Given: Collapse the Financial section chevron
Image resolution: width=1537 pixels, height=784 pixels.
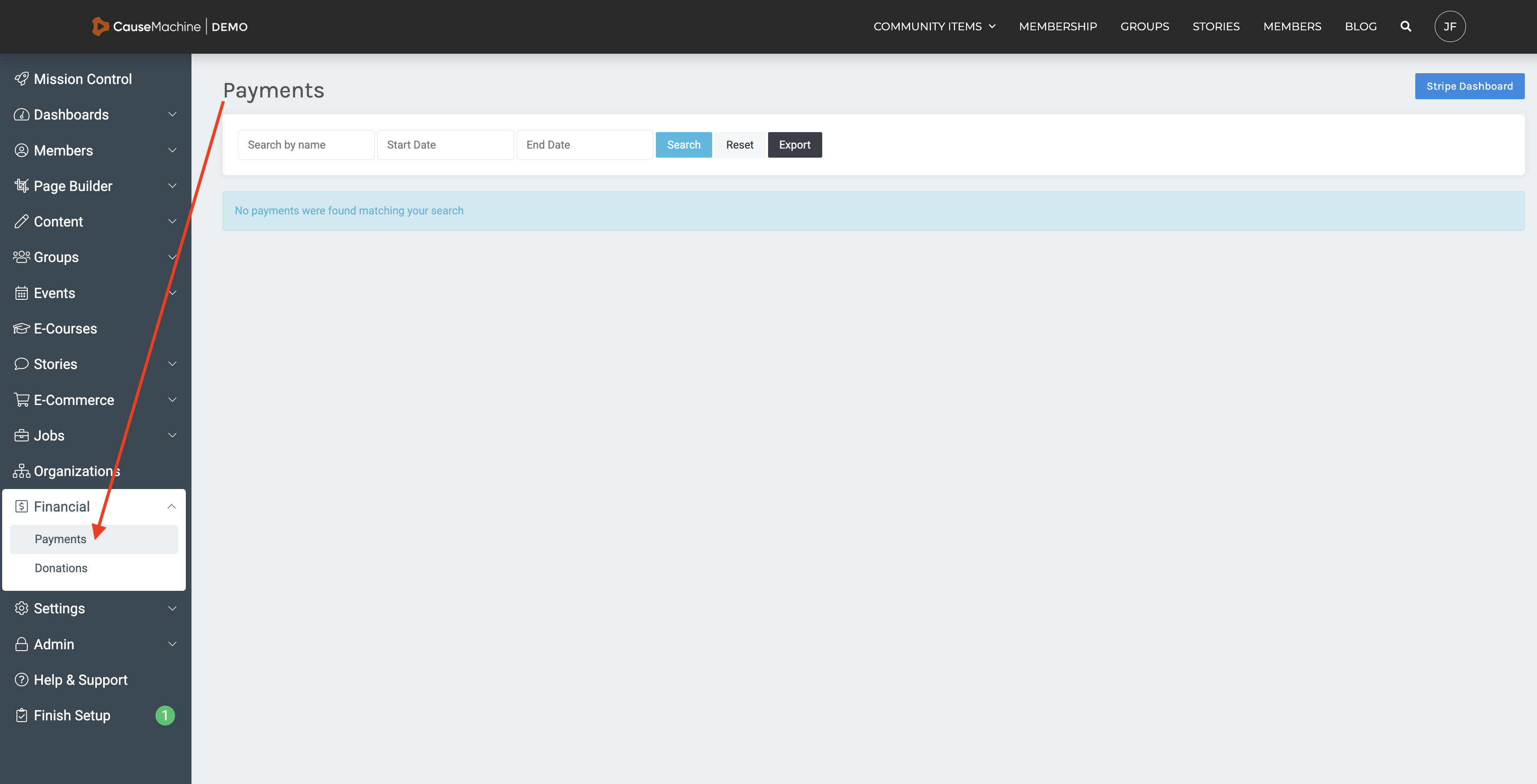Looking at the screenshot, I should (171, 506).
